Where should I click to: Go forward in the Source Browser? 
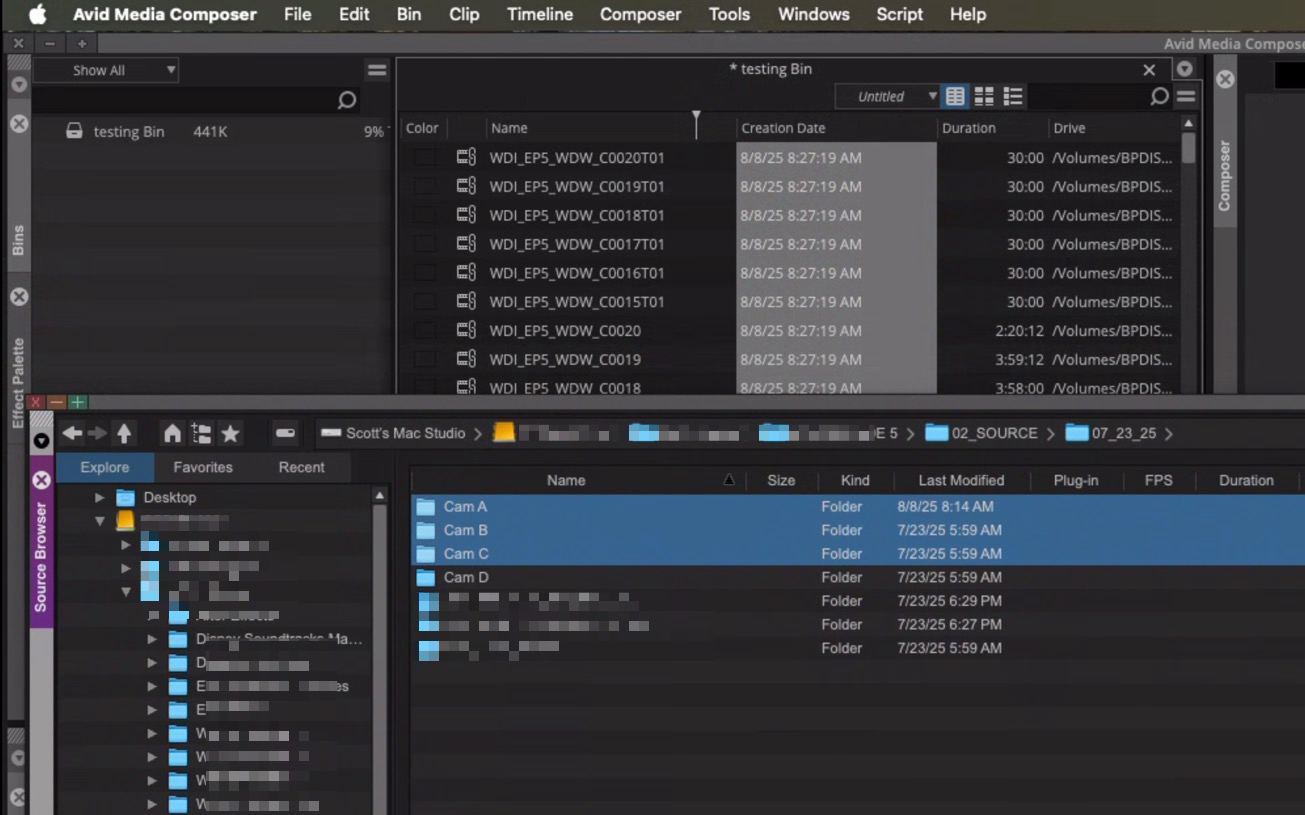click(x=97, y=433)
